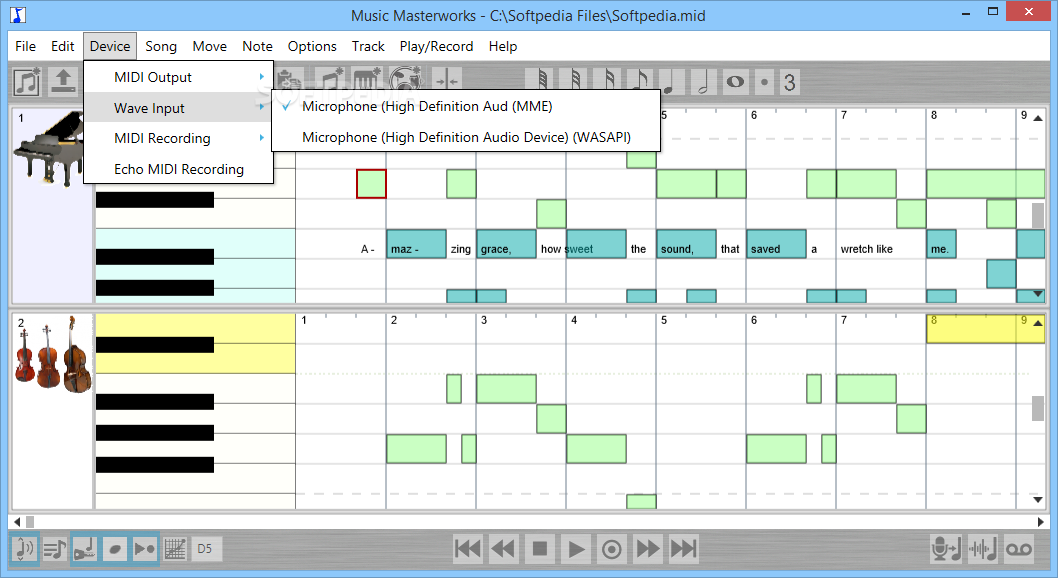Expand the MIDI Output submenu
Image resolution: width=1058 pixels, height=578 pixels.
[x=178, y=77]
